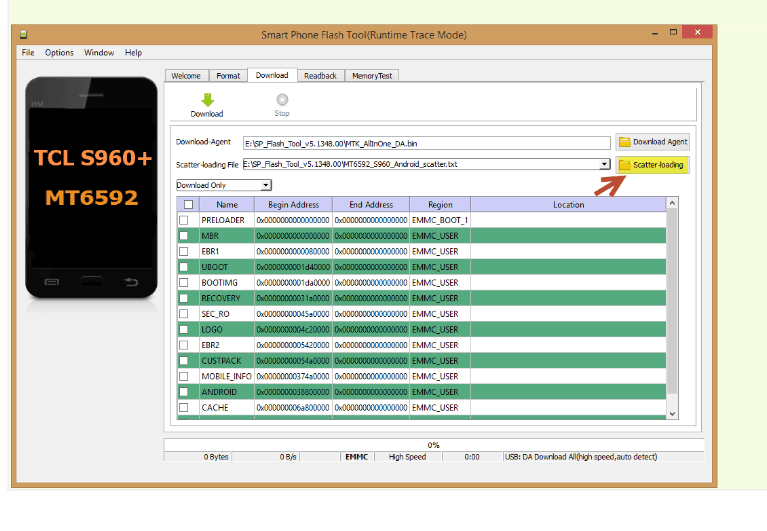Image resolution: width=767 pixels, height=531 pixels.
Task: Check the PRELOADER partition checkbox
Action: pos(183,220)
